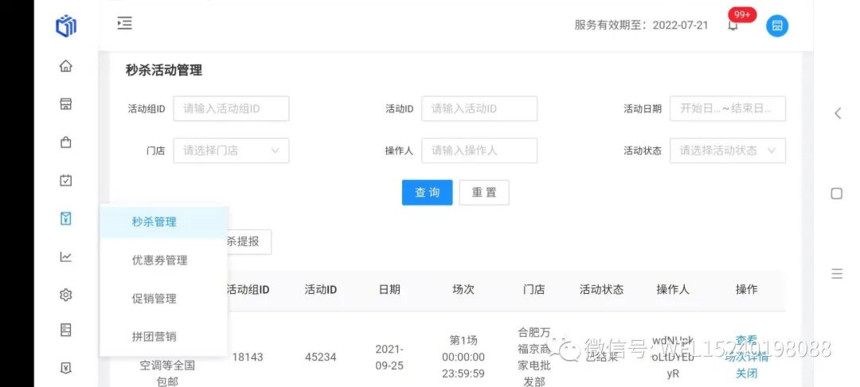The height and width of the screenshot is (387, 860).
Task: Open the store icon in sidebar
Action: (x=66, y=104)
